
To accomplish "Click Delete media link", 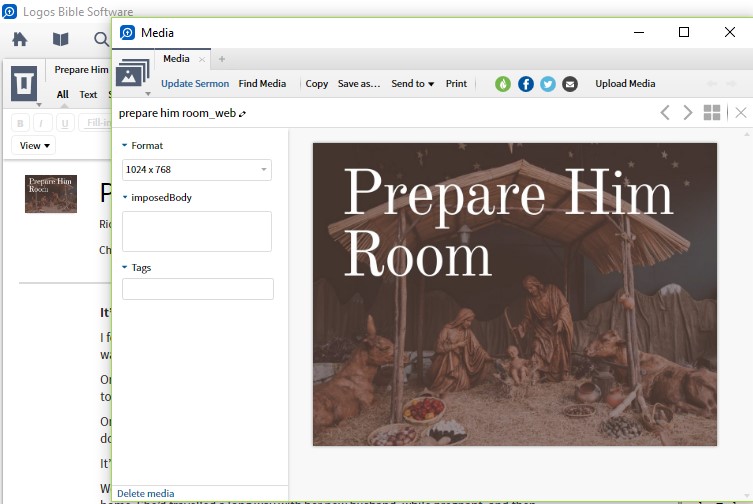I will pos(146,493).
